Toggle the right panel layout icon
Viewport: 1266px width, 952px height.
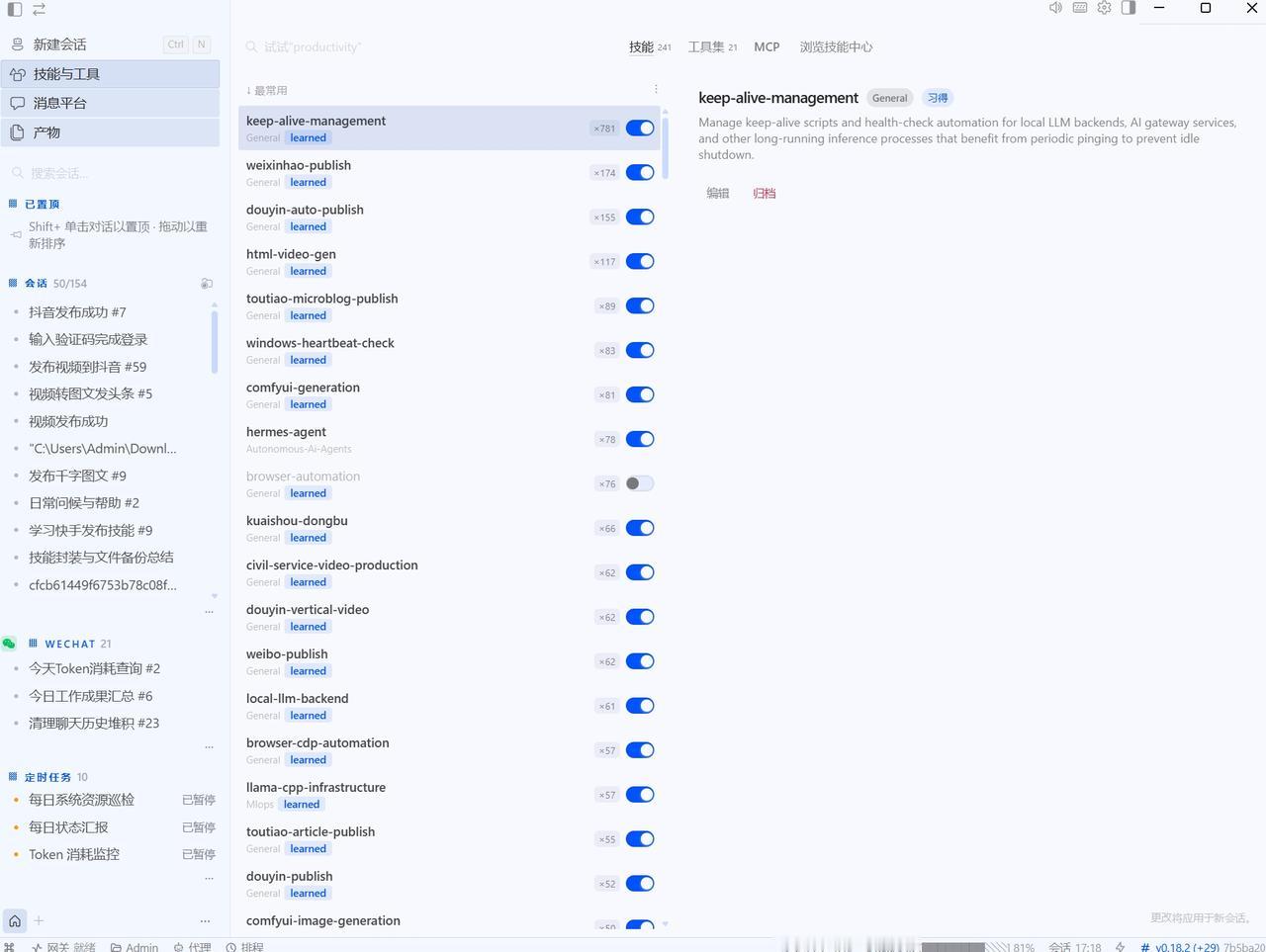tap(1129, 8)
